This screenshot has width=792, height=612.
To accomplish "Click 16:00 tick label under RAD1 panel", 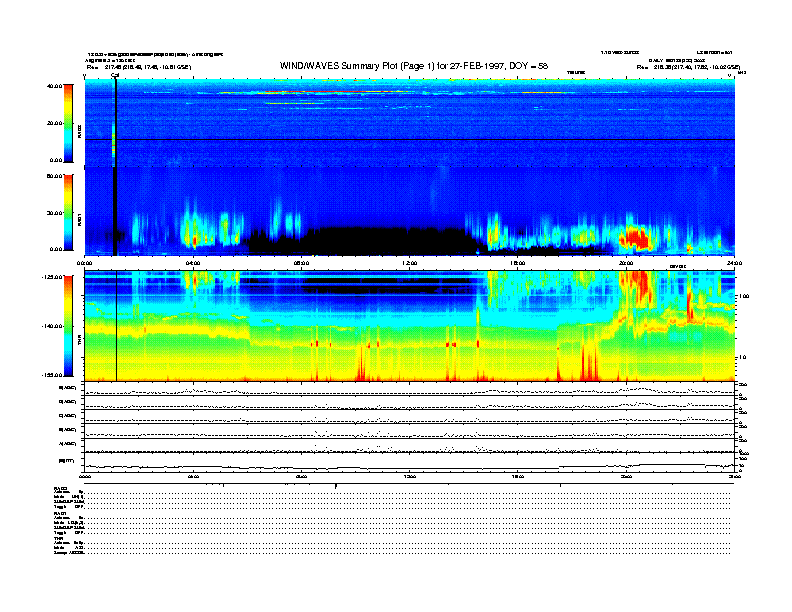I will (518, 263).
